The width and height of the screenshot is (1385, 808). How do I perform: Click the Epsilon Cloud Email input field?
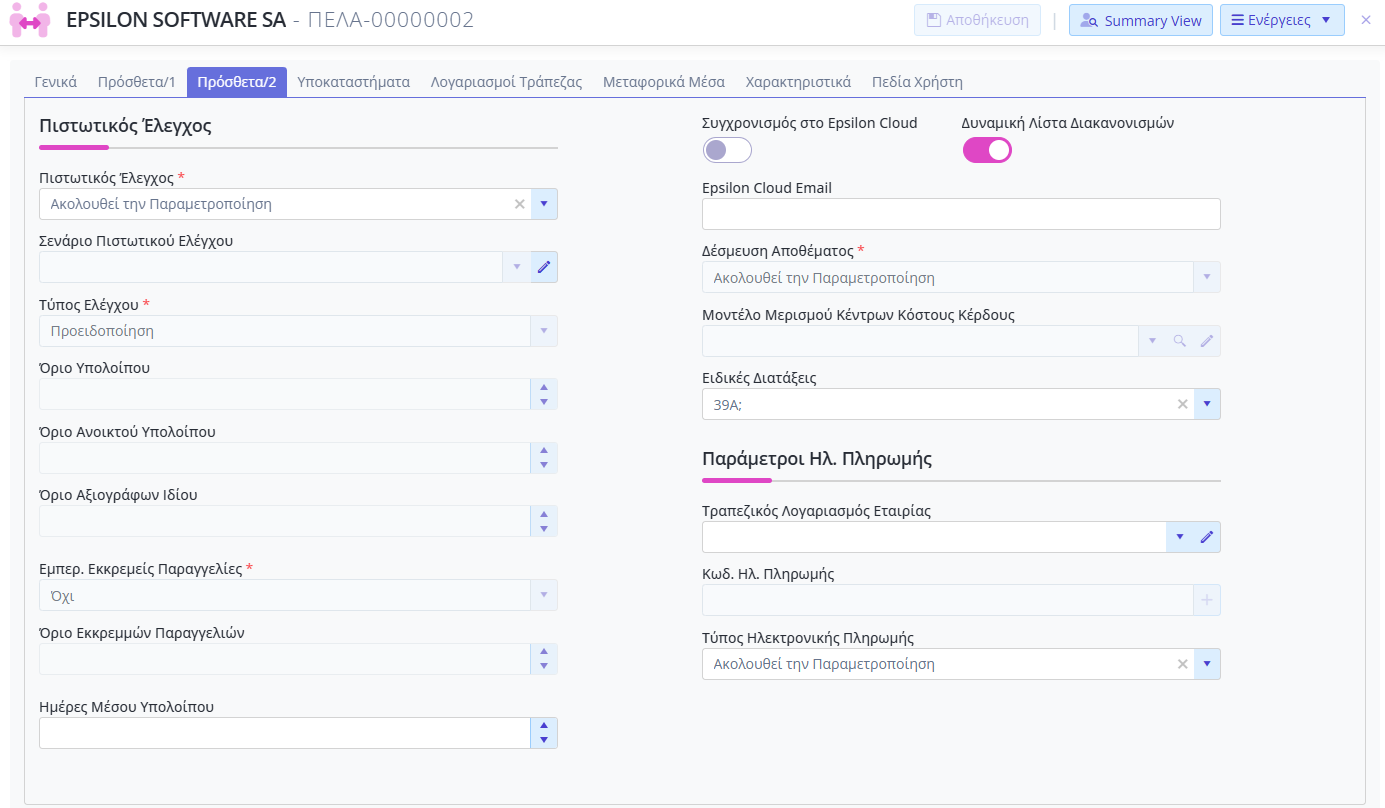click(x=960, y=214)
